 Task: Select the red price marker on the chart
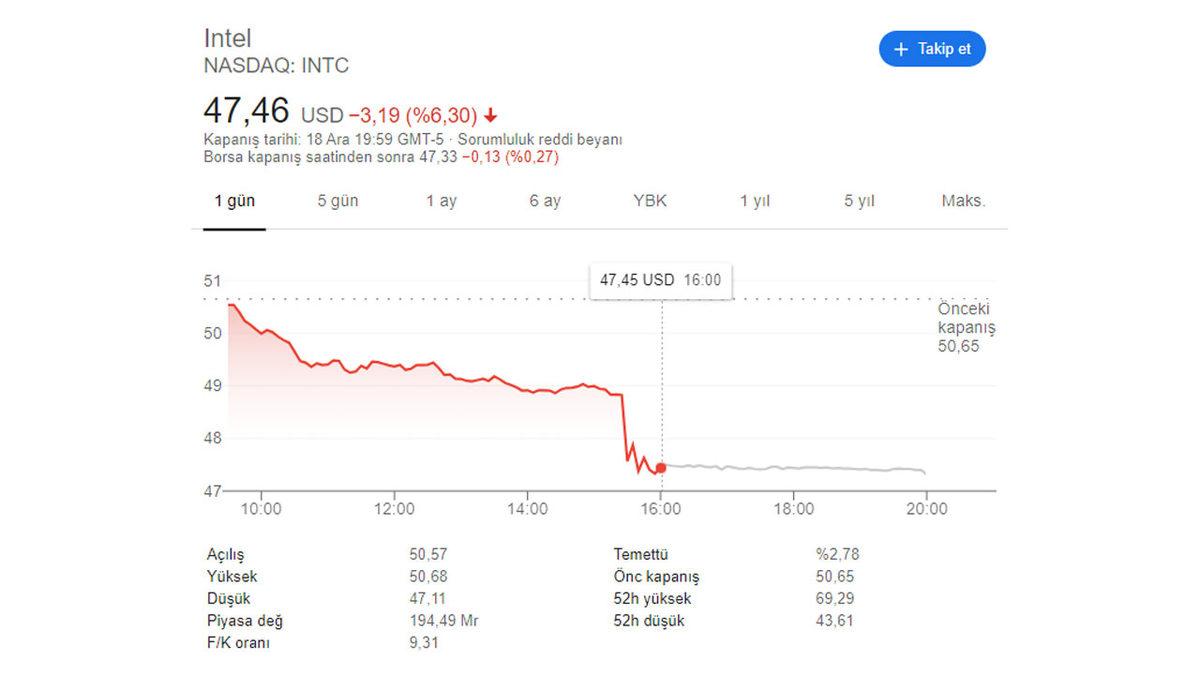(661, 466)
